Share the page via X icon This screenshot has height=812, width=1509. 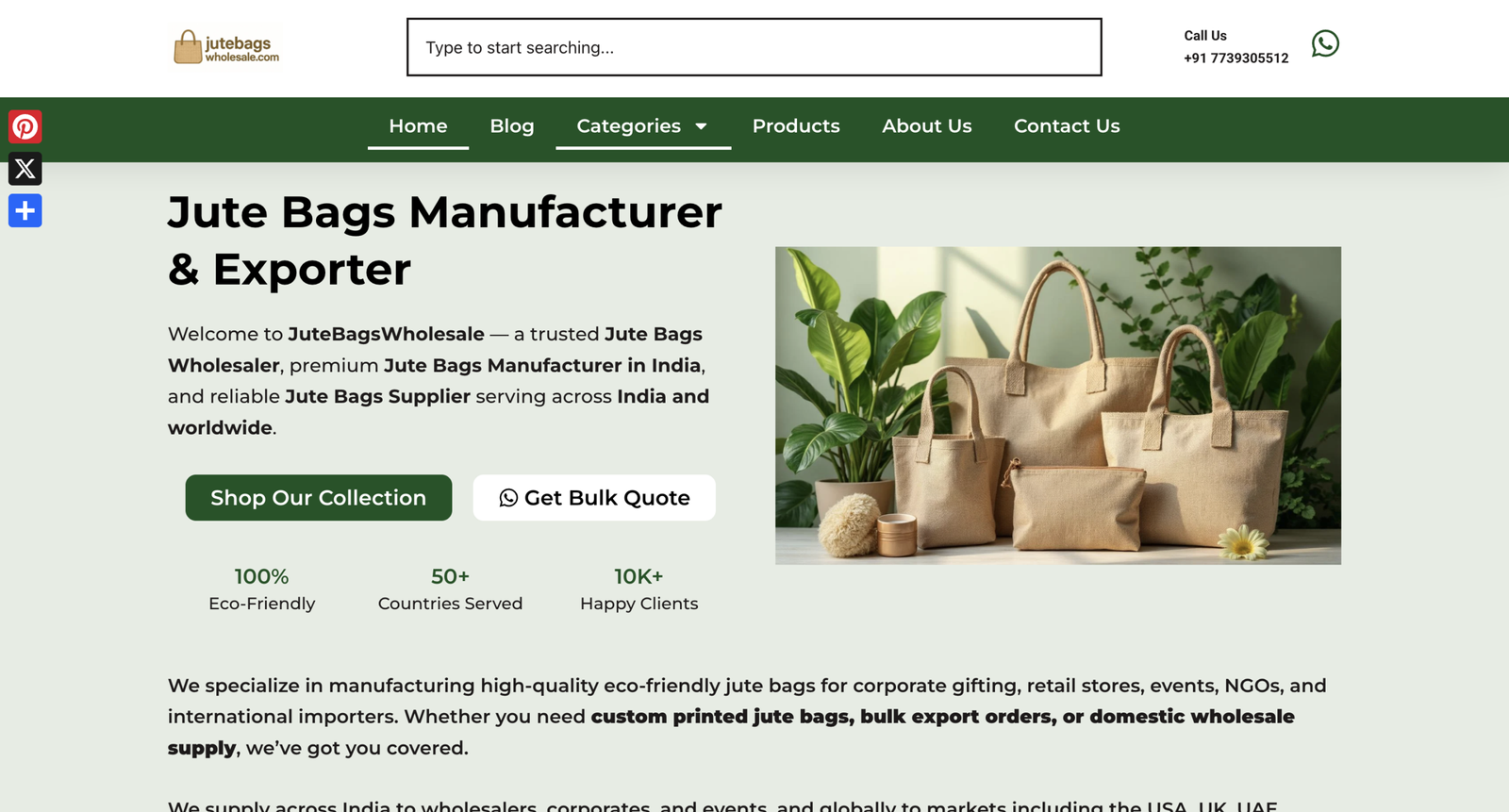[x=25, y=169]
